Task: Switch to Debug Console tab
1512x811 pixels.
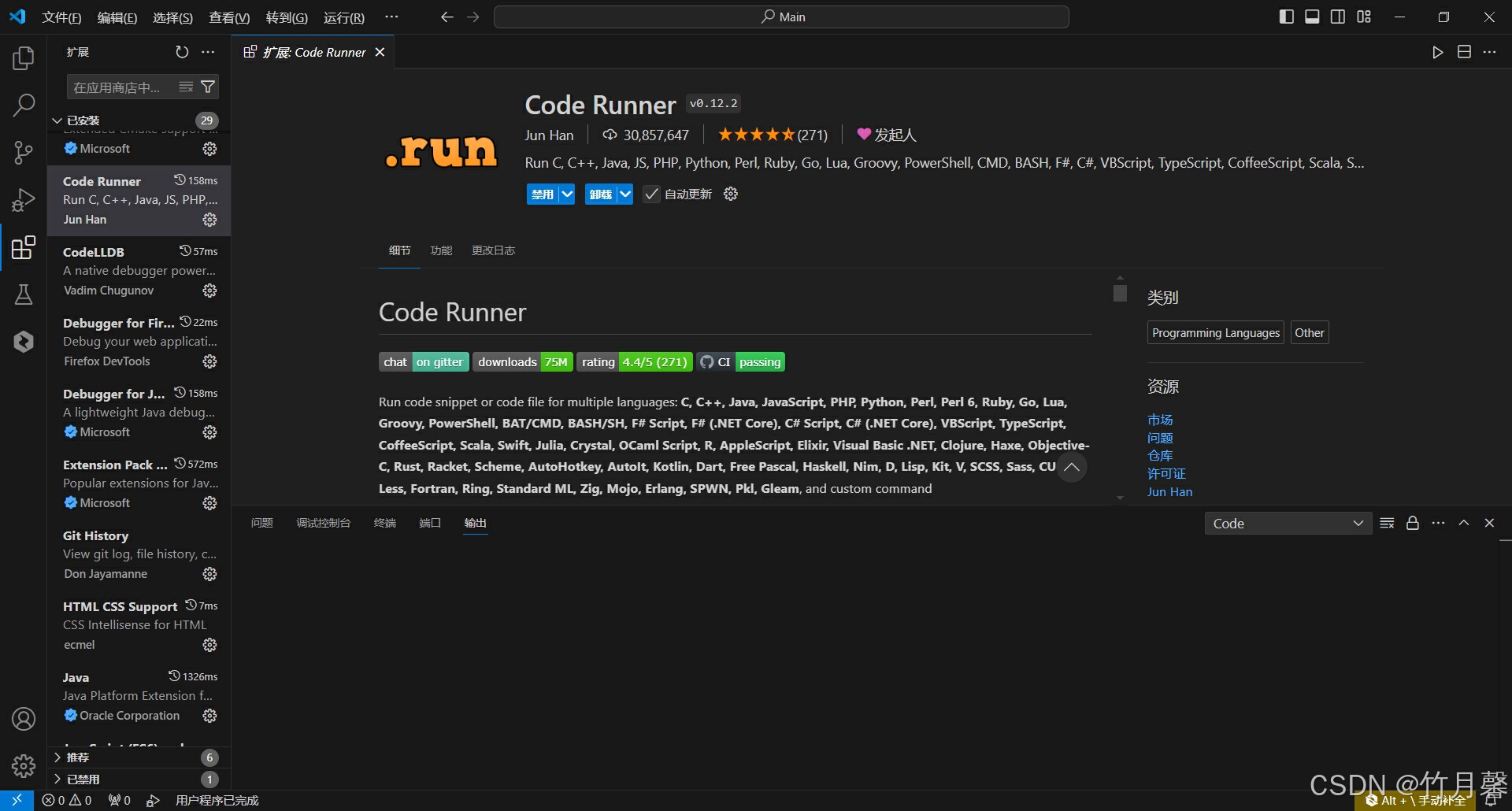Action: point(323,523)
